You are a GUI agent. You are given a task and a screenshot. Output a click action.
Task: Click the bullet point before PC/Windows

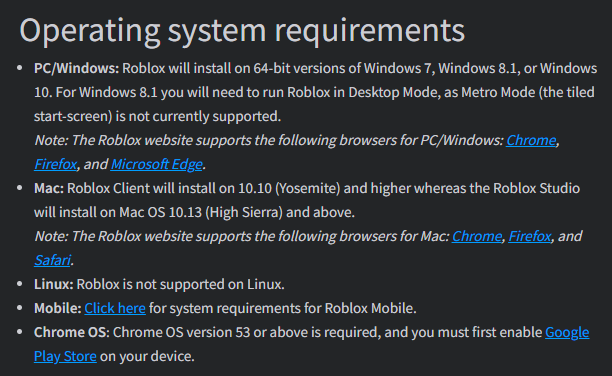[20, 68]
